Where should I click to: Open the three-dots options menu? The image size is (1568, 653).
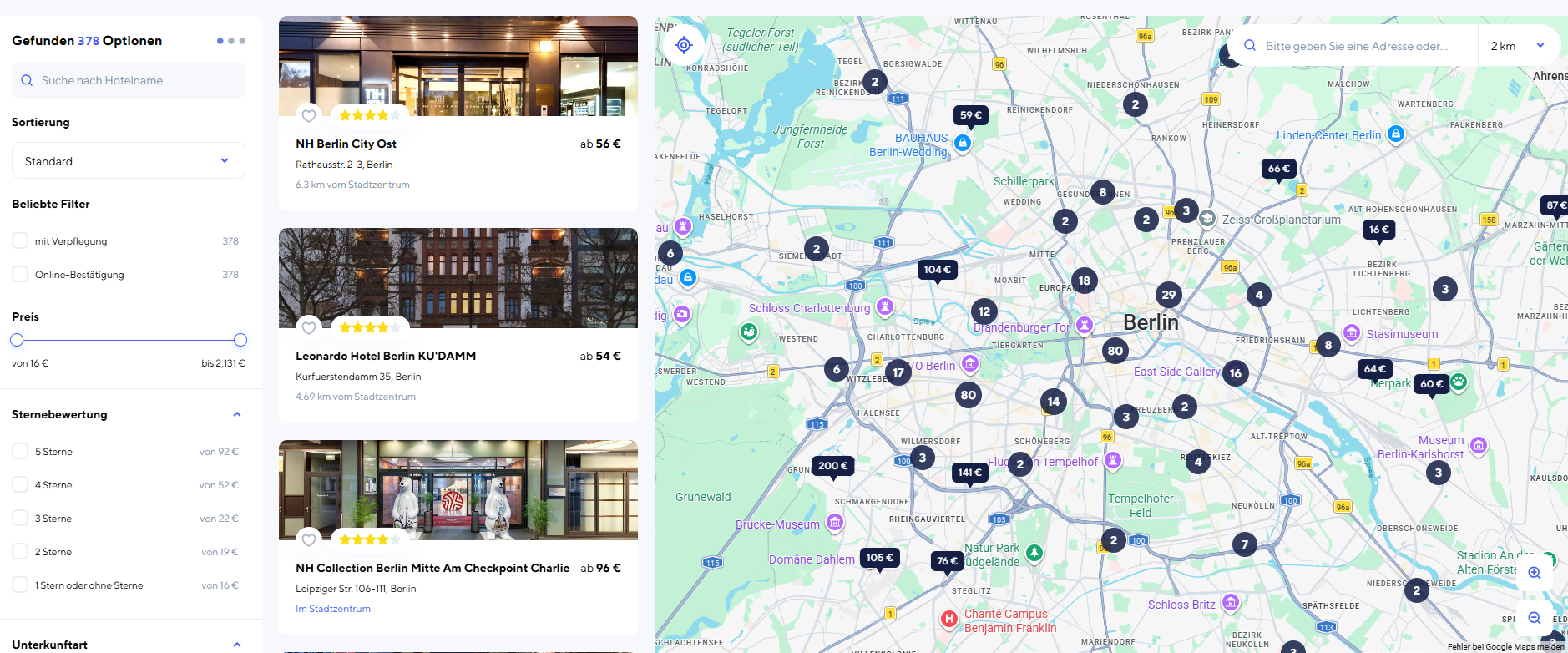tap(231, 41)
